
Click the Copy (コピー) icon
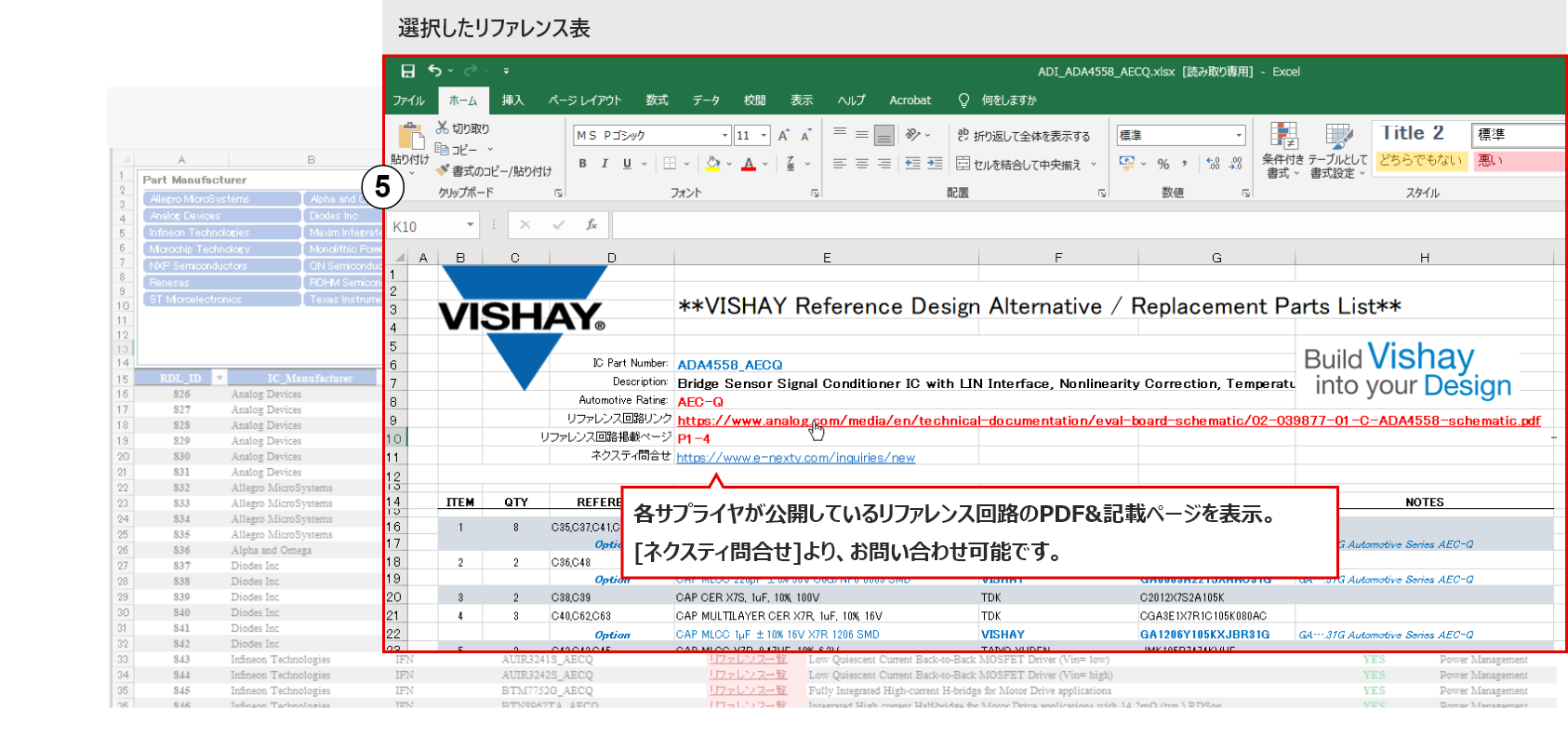click(442, 149)
